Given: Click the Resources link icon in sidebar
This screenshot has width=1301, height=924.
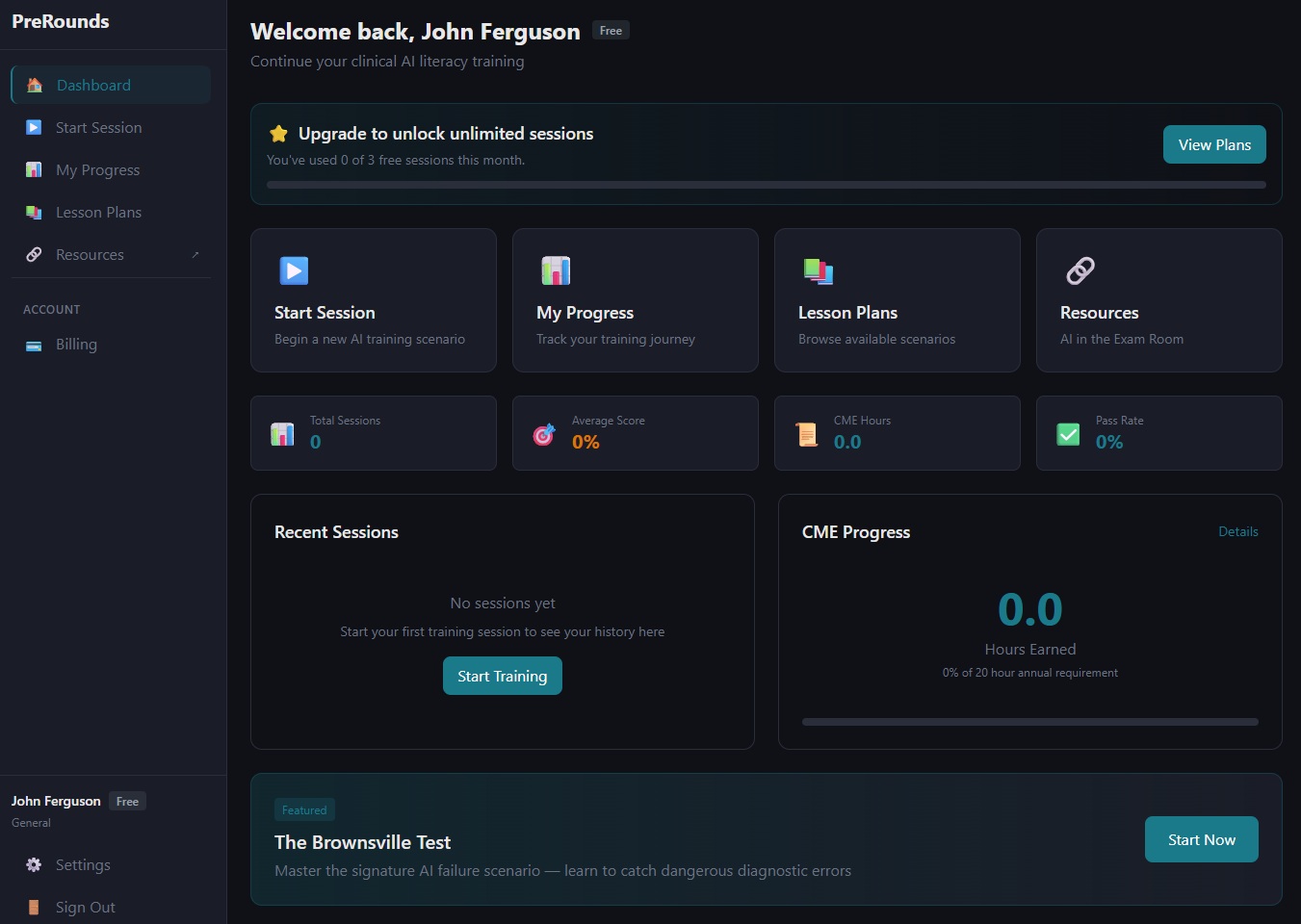Looking at the screenshot, I should coord(33,254).
